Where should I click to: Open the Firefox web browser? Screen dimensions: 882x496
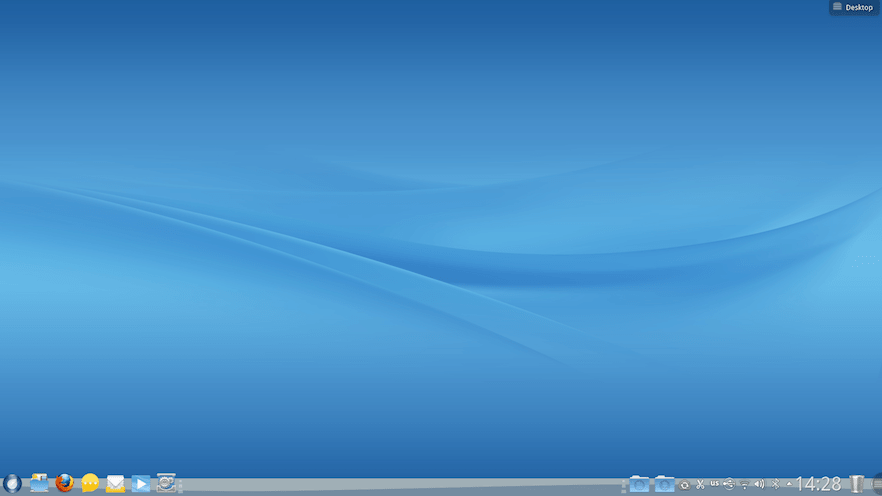click(x=65, y=484)
